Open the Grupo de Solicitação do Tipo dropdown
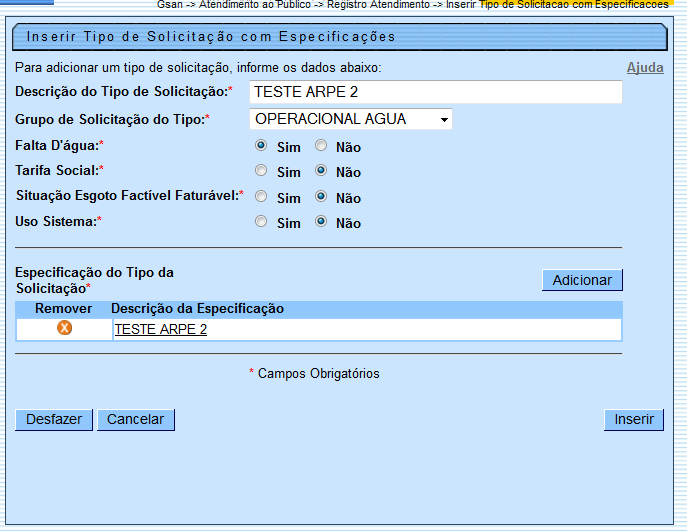The image size is (687, 532). point(350,120)
